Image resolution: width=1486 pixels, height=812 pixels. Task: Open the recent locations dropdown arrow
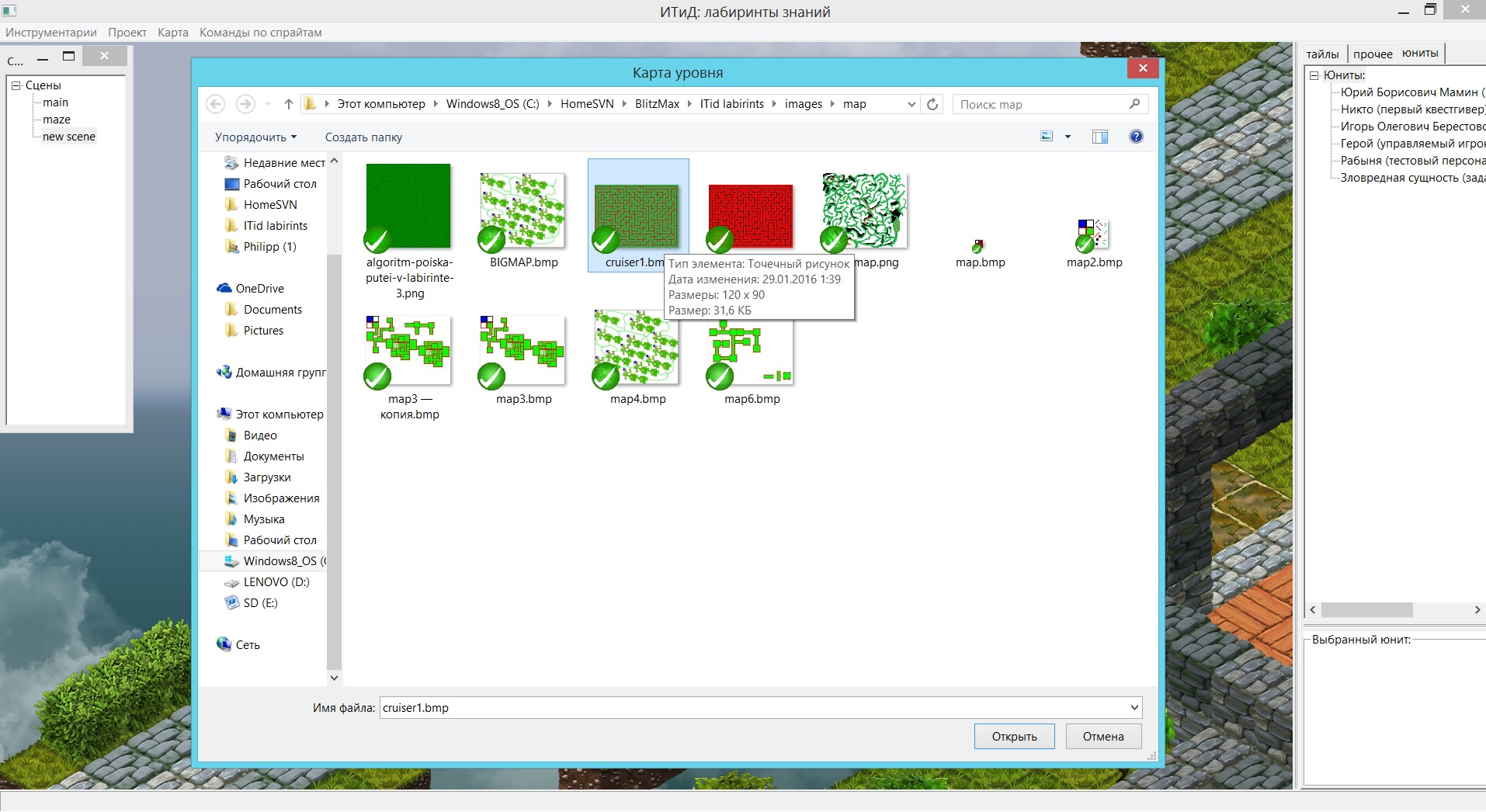tap(268, 104)
